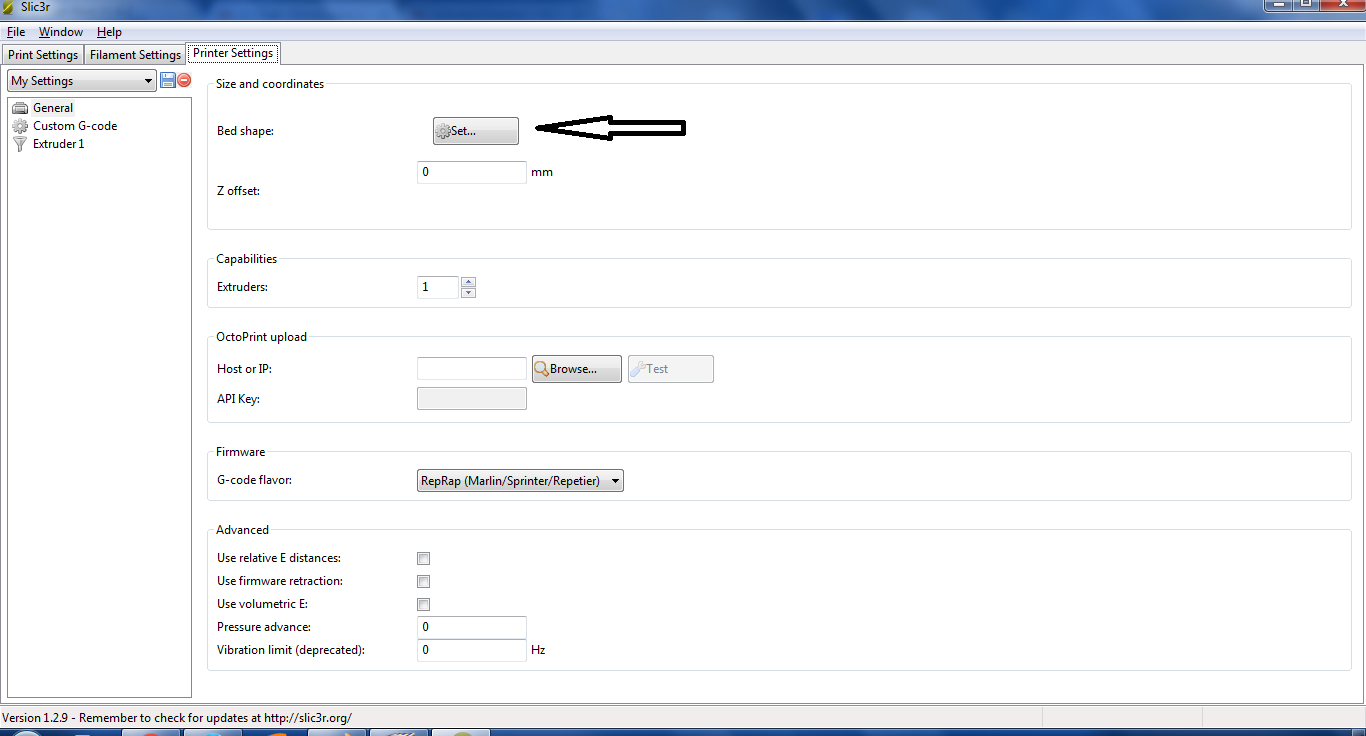
Task: Click the 'G-code flavor:' label
Action: 254,480
